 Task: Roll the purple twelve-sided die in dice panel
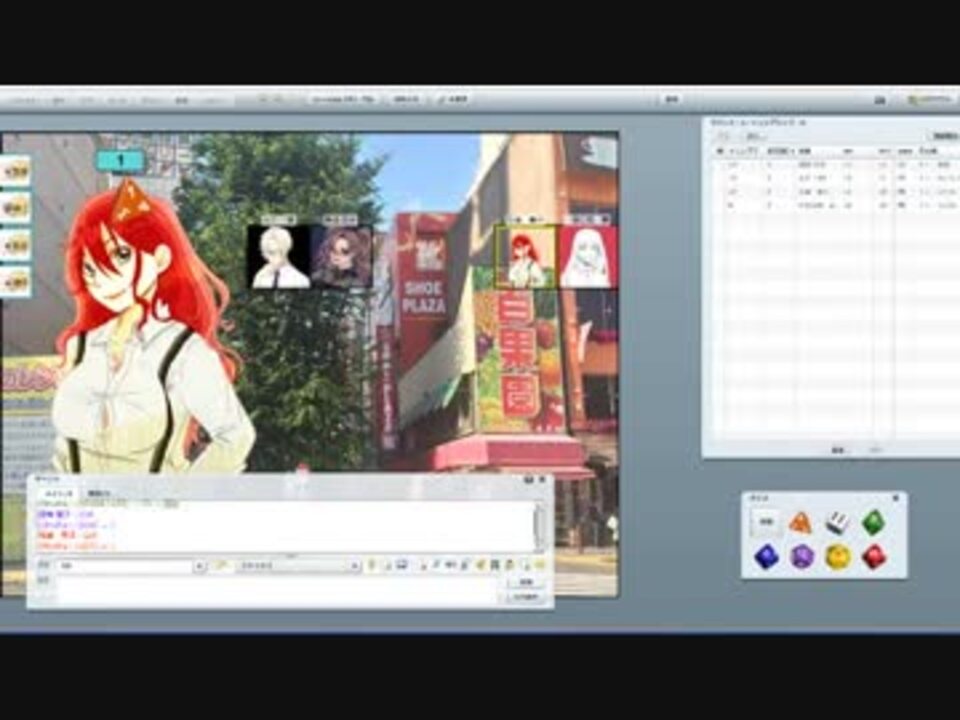tap(801, 557)
